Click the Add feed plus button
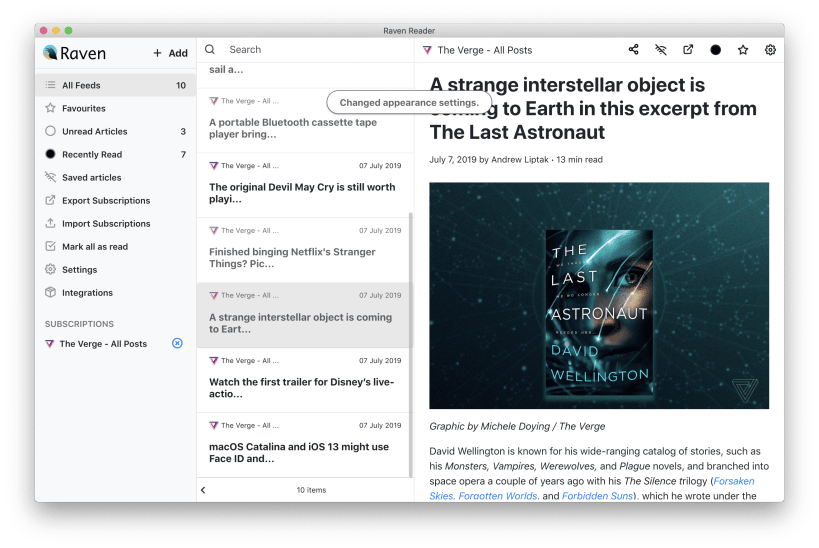 click(170, 53)
